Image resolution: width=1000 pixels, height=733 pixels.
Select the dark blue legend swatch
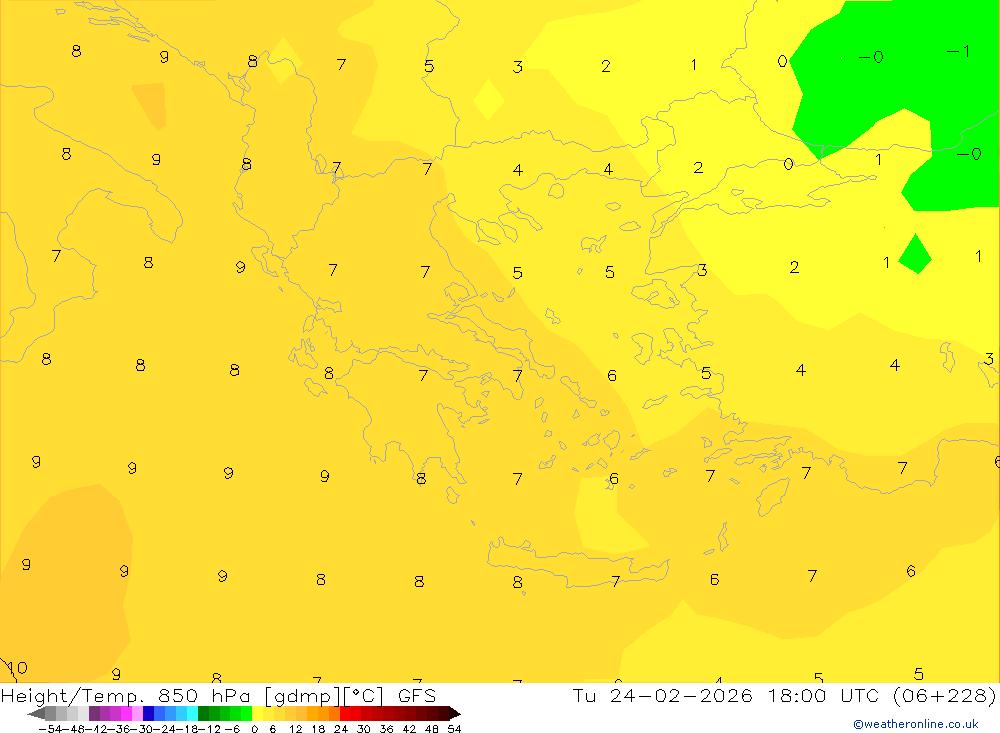(x=148, y=714)
